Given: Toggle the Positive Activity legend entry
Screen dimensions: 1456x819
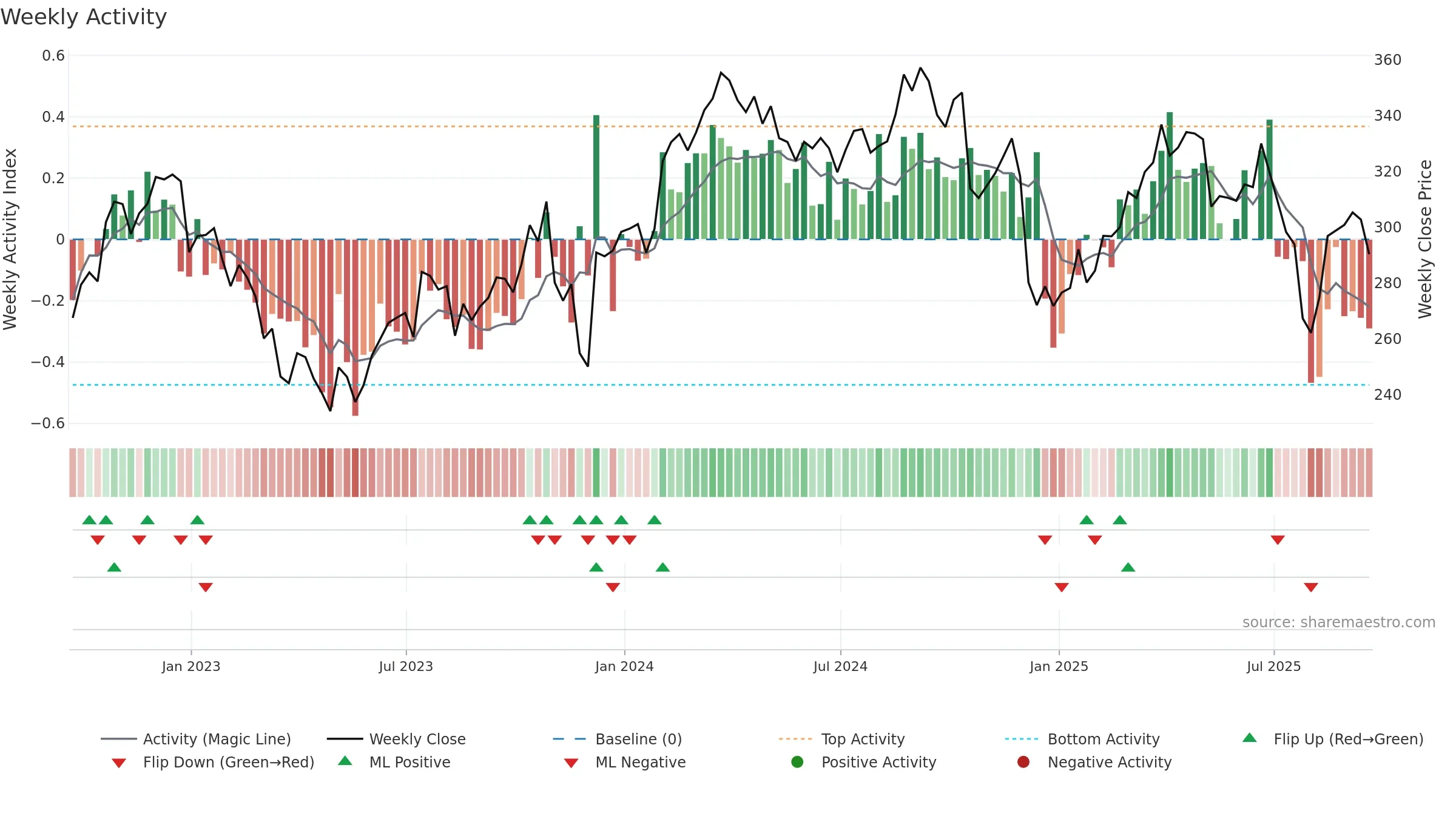Looking at the screenshot, I should (864, 762).
